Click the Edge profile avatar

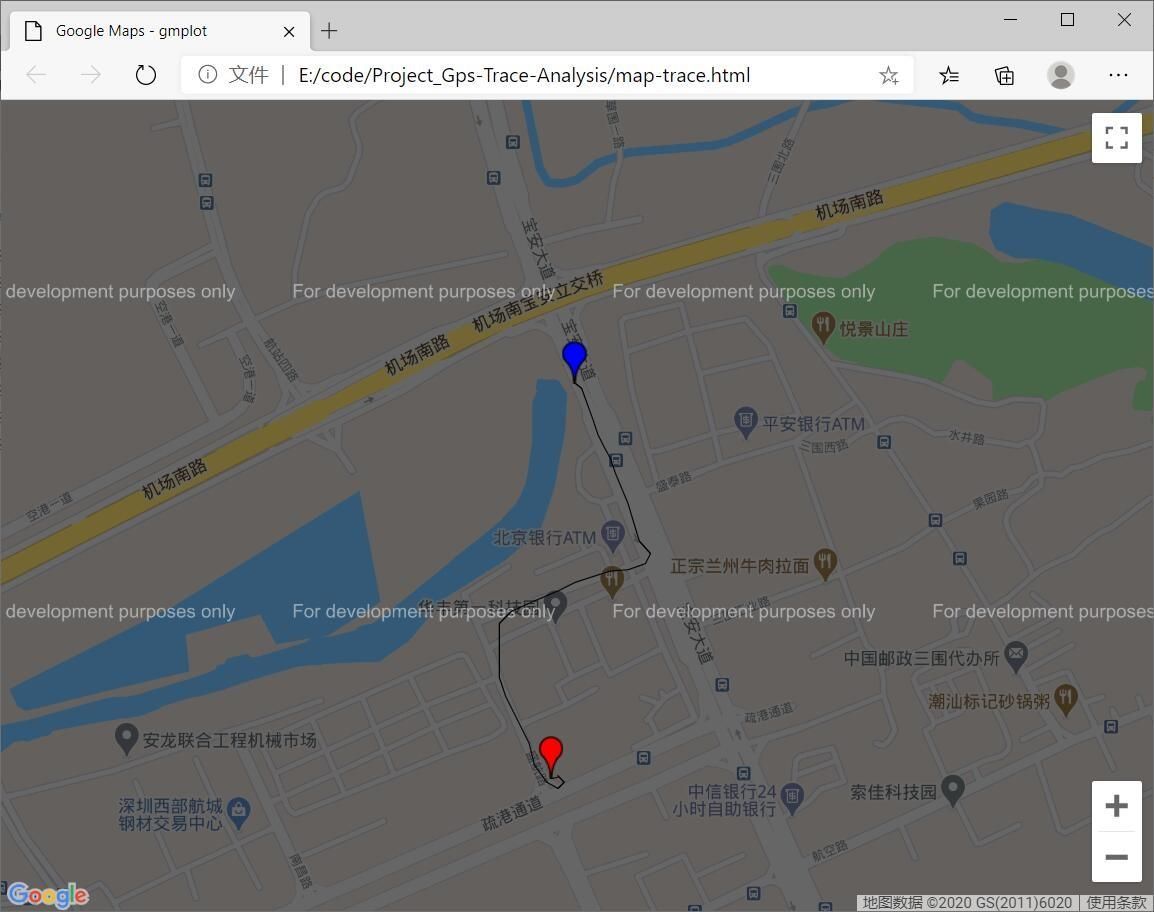[x=1060, y=75]
